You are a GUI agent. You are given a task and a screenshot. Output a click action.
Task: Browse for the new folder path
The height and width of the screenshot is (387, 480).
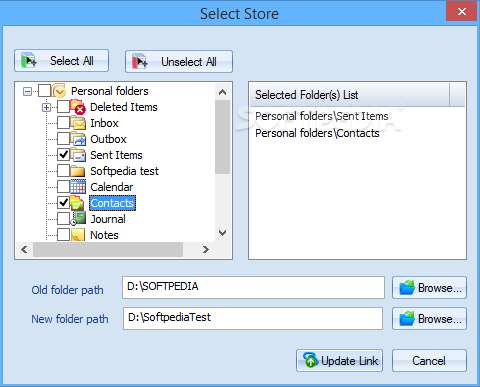pos(429,319)
